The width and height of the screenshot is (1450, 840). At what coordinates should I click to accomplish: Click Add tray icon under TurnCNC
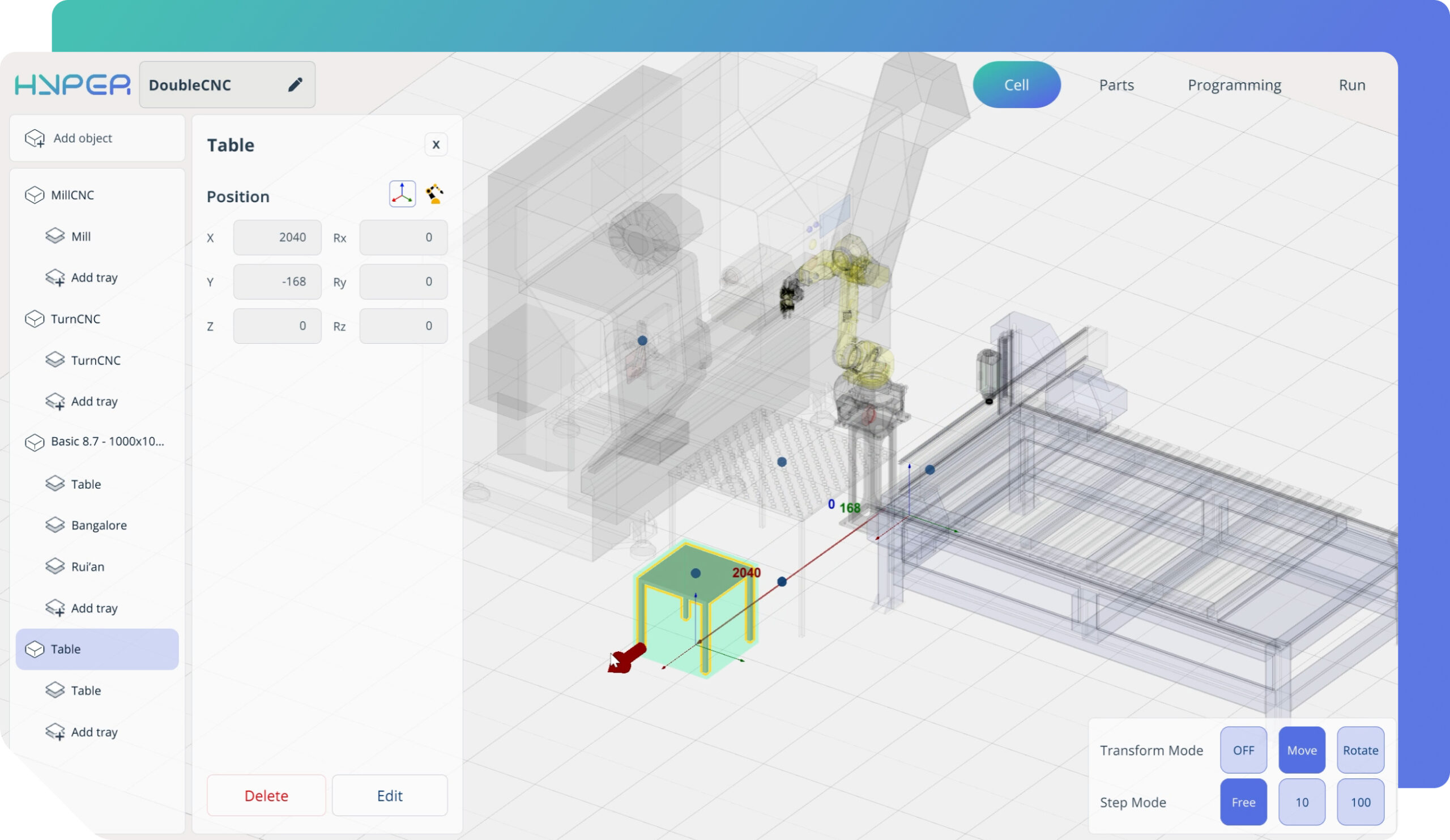pyautogui.click(x=56, y=401)
